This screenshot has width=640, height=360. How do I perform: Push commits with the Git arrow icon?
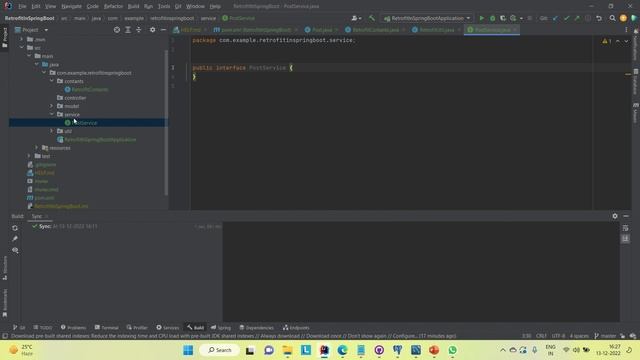click(577, 18)
